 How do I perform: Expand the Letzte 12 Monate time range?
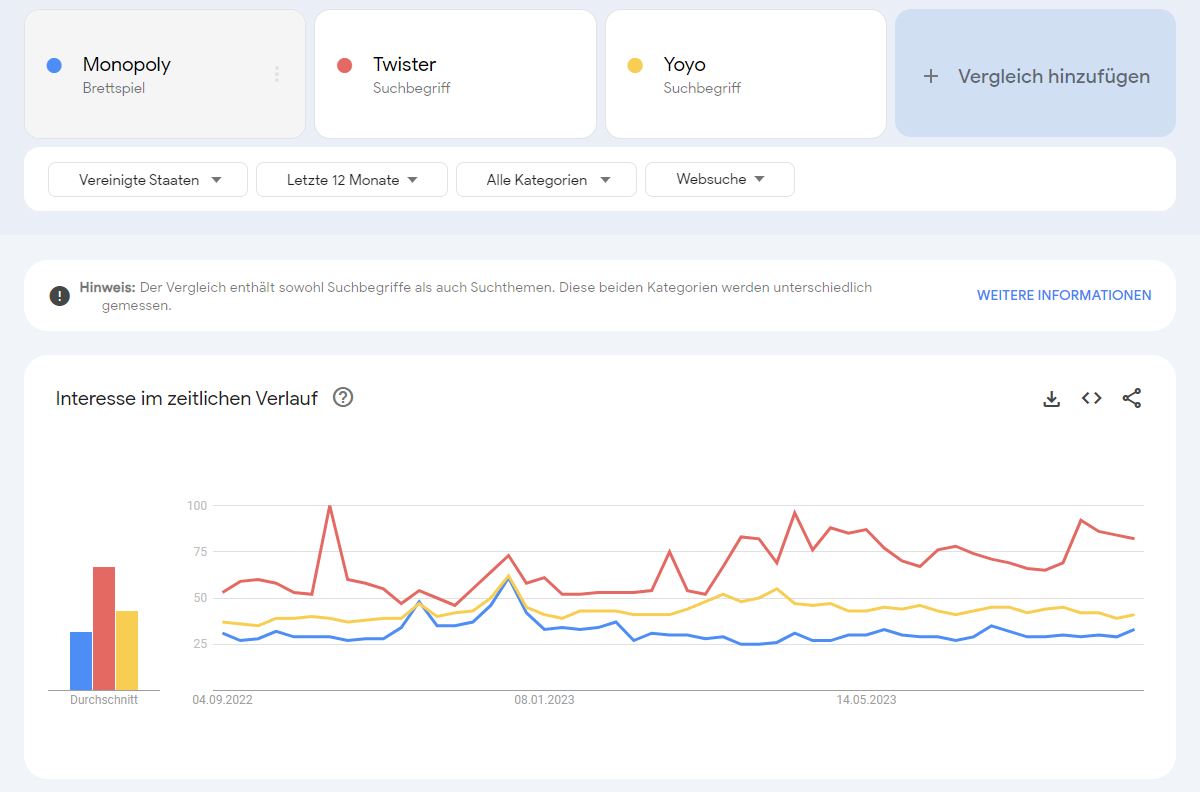(351, 180)
